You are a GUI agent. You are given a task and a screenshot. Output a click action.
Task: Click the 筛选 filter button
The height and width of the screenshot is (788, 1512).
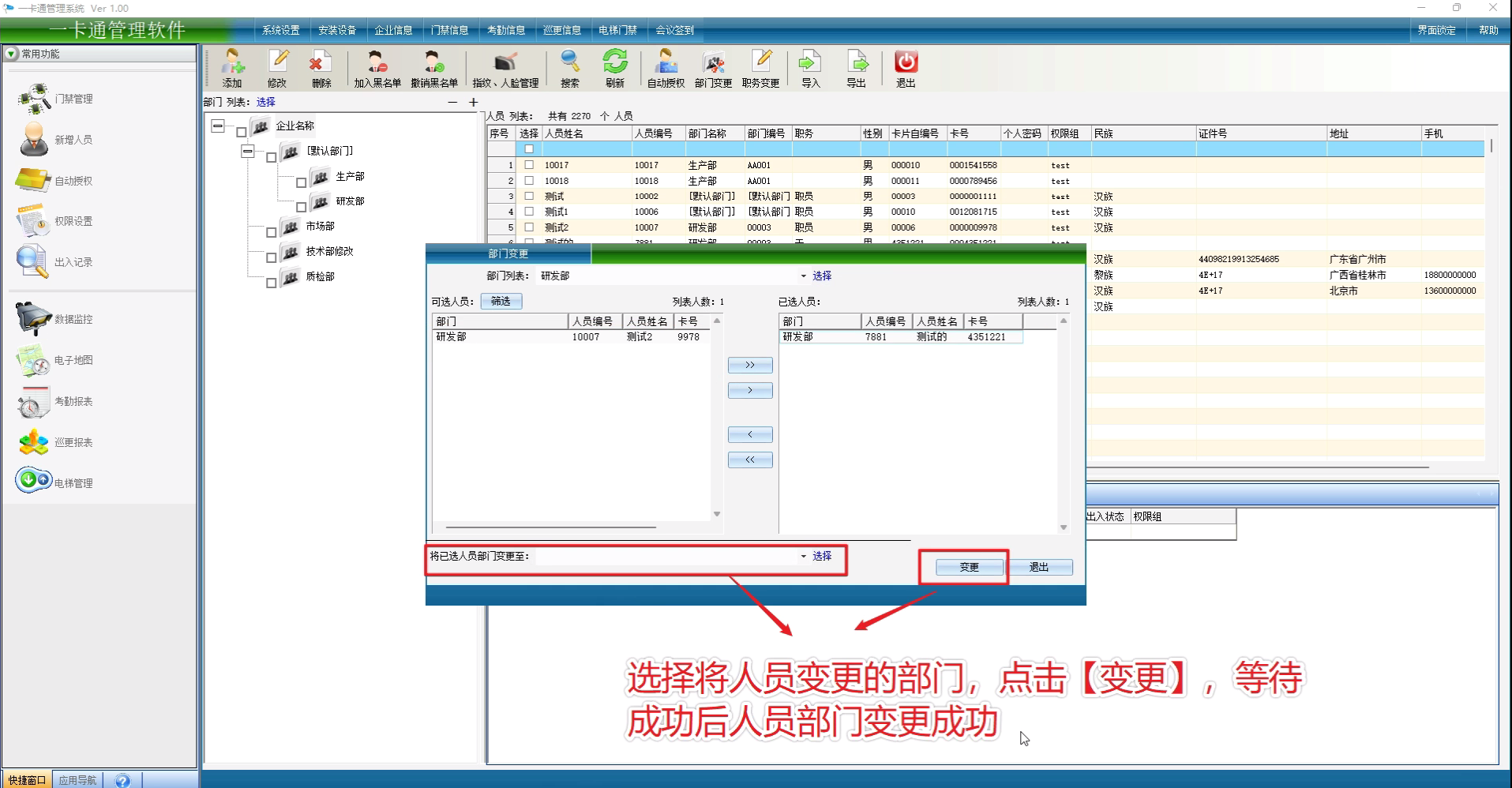(501, 301)
